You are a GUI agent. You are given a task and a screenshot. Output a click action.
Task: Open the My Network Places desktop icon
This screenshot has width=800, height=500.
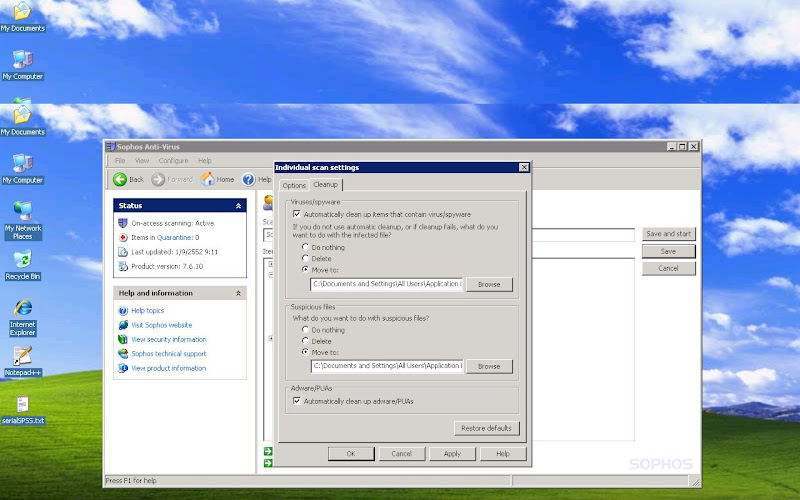pyautogui.click(x=22, y=220)
